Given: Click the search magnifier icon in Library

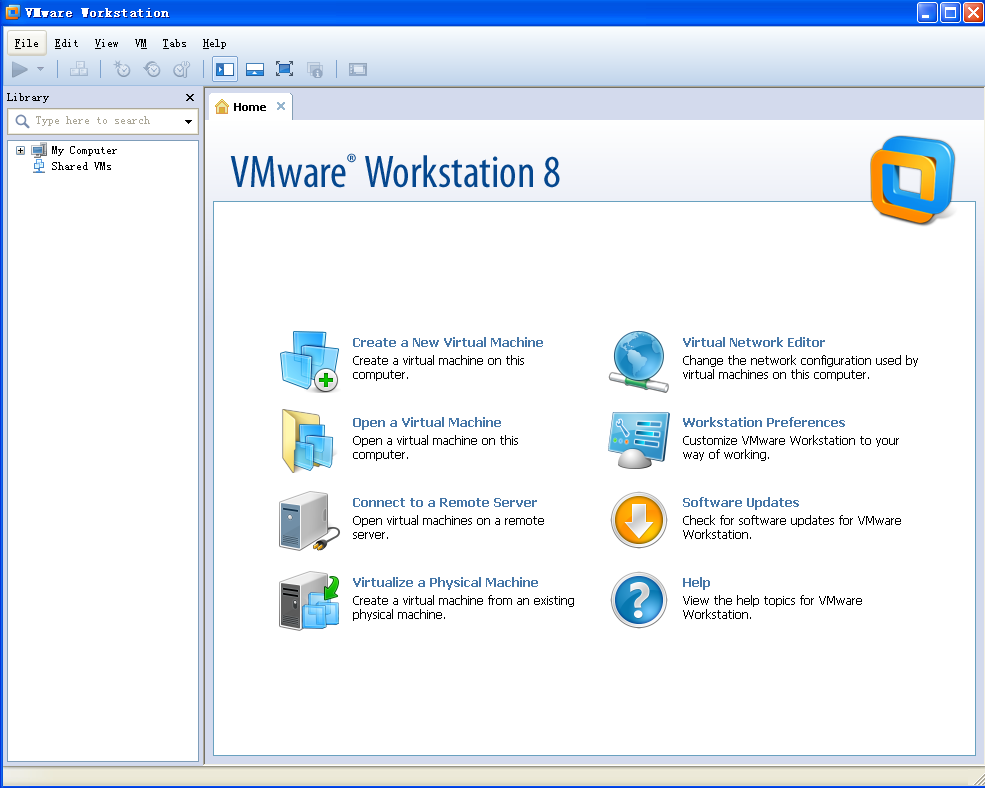Looking at the screenshot, I should pyautogui.click(x=22, y=121).
